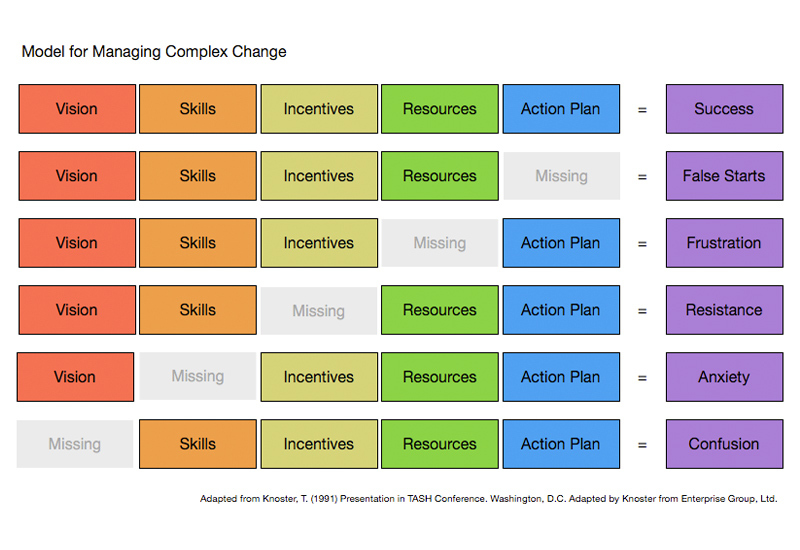This screenshot has width=800, height=550.
Task: Click the Action Plan box in Success row
Action: 561,109
